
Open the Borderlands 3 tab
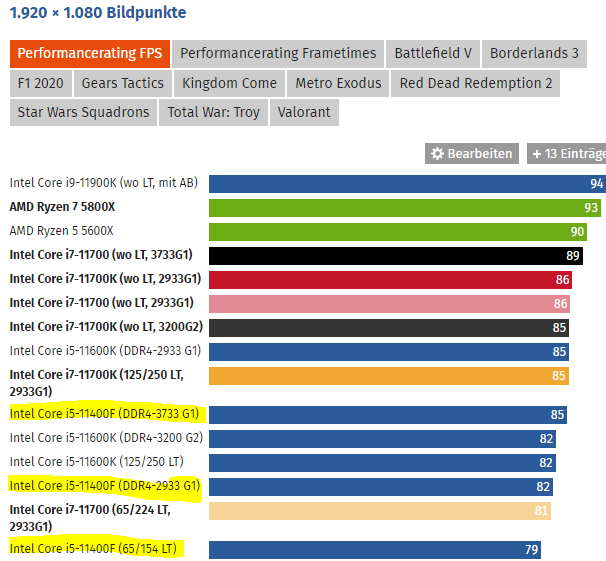[534, 54]
